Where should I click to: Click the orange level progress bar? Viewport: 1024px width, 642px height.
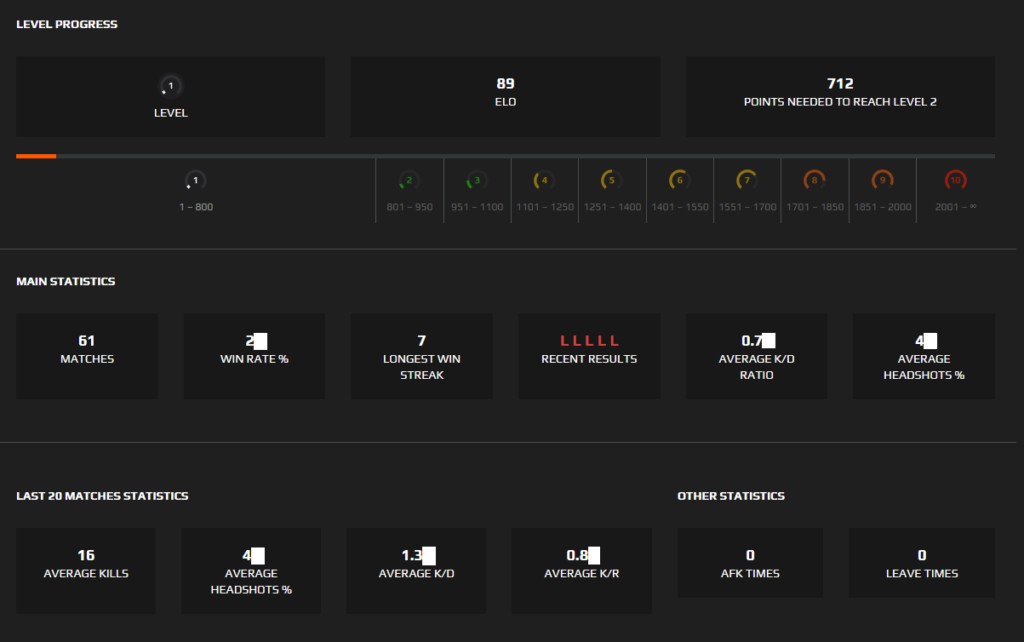click(35, 156)
